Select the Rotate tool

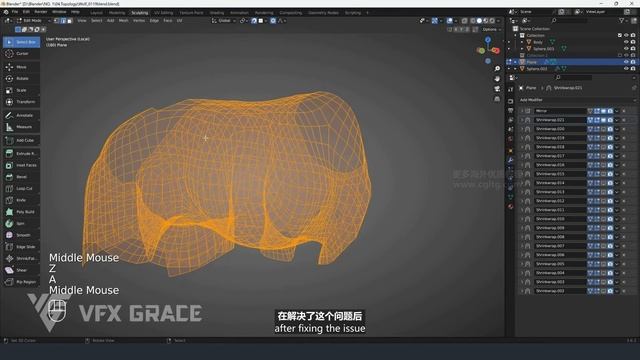(22, 78)
